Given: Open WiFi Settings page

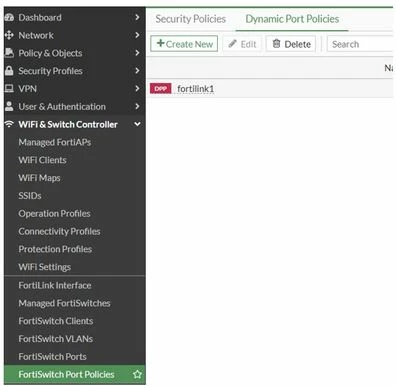Looking at the screenshot, I should click(75, 267).
